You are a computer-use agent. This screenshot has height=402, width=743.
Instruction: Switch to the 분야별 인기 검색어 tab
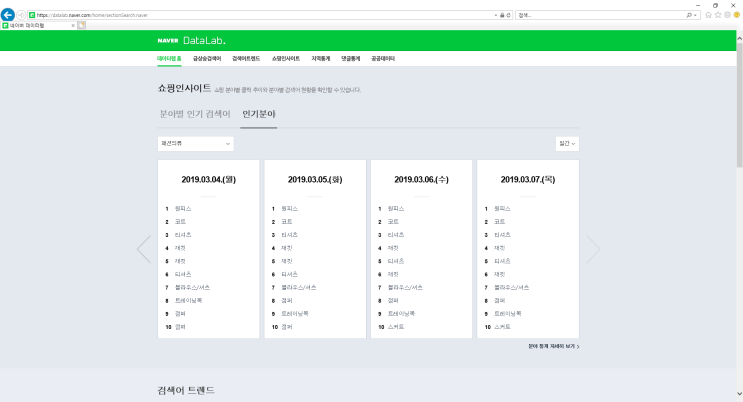point(195,114)
